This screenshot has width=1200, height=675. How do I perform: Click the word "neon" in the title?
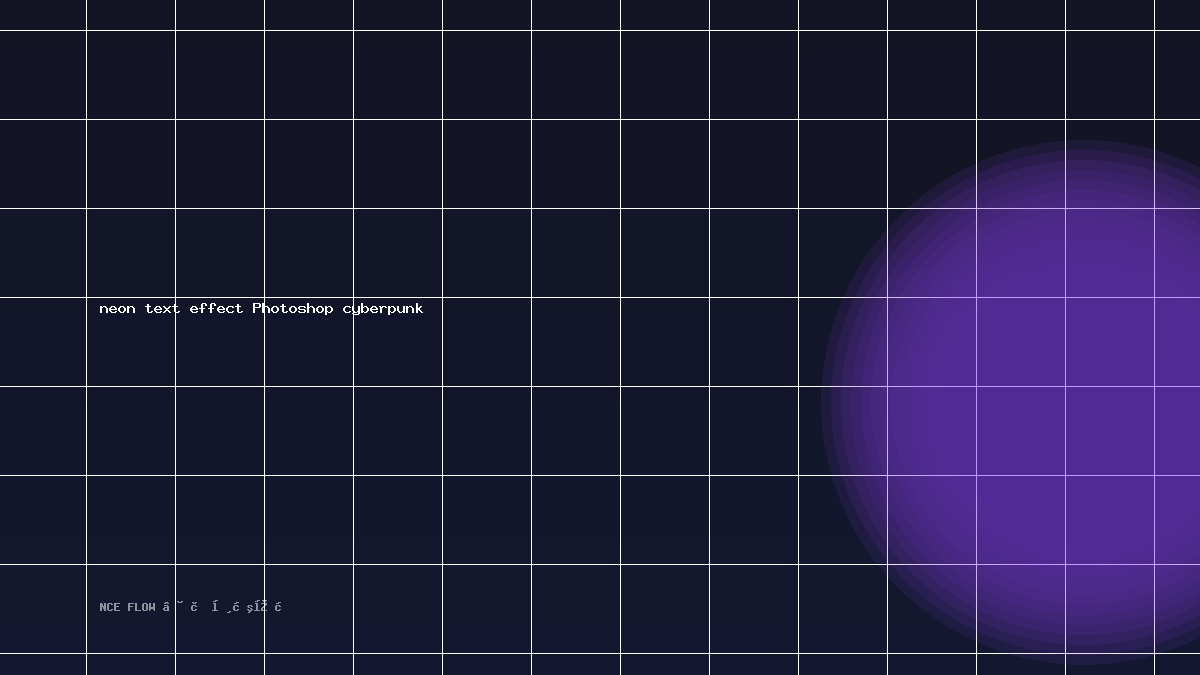117,309
